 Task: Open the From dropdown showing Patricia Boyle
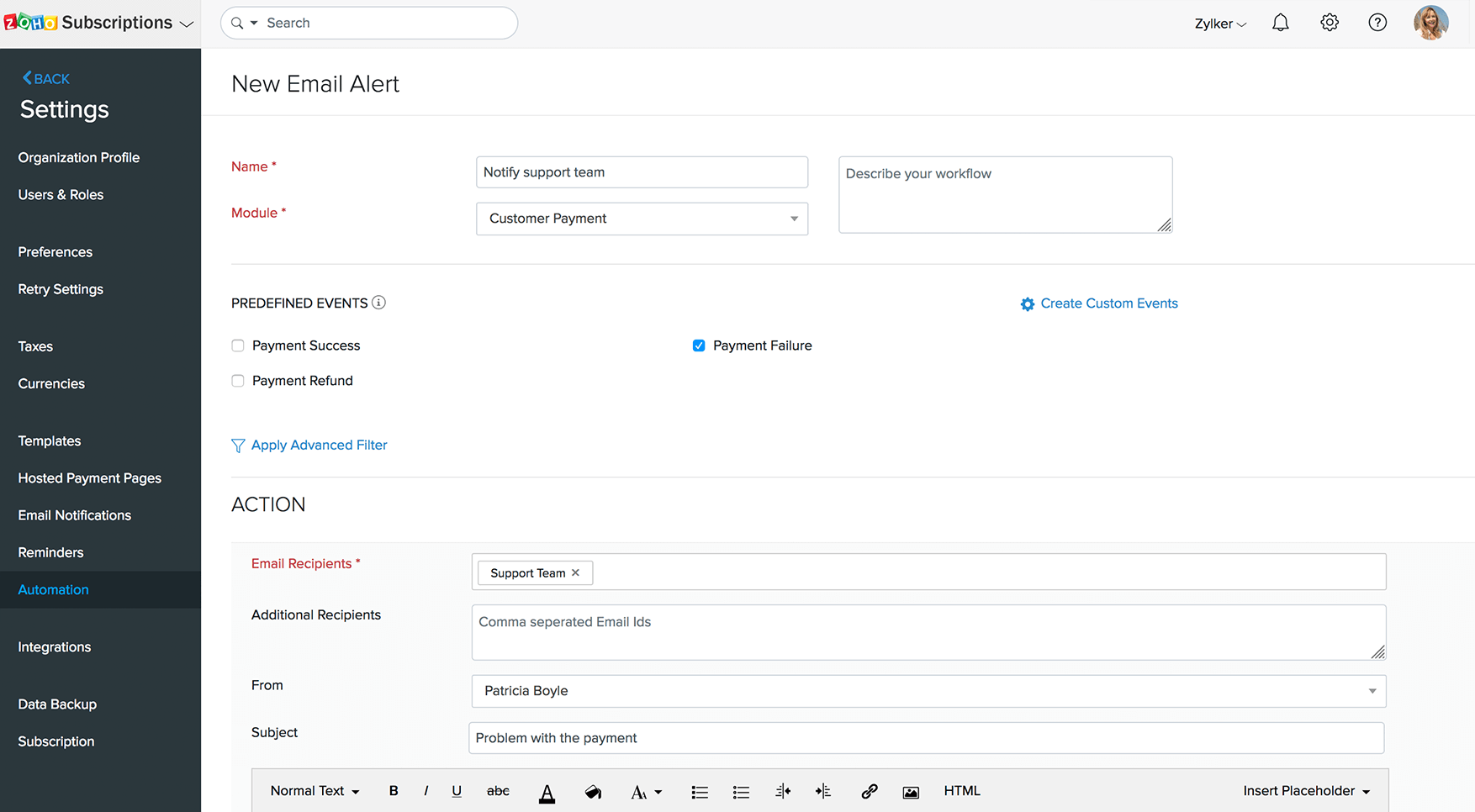point(1372,691)
